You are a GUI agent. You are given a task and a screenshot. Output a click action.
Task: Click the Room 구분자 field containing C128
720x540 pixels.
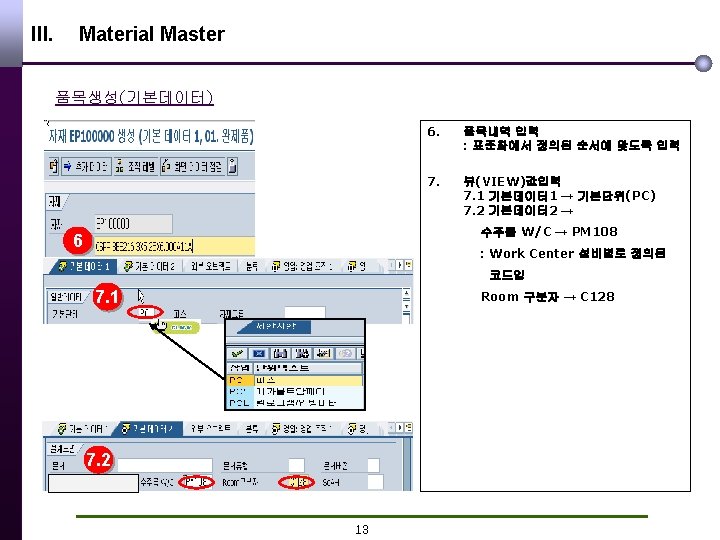click(x=297, y=482)
